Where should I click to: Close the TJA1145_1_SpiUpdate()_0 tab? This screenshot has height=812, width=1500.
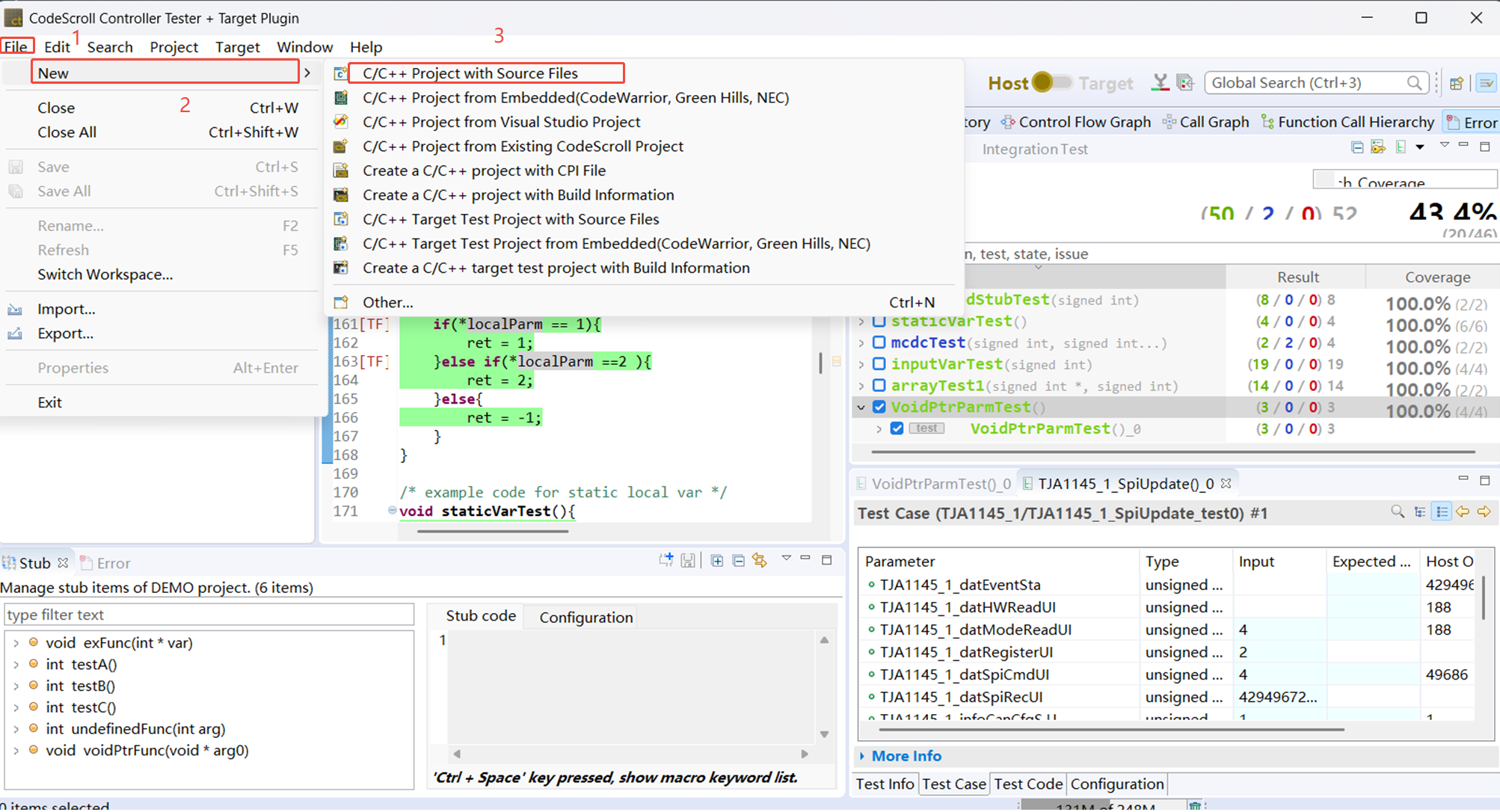pyautogui.click(x=1226, y=484)
